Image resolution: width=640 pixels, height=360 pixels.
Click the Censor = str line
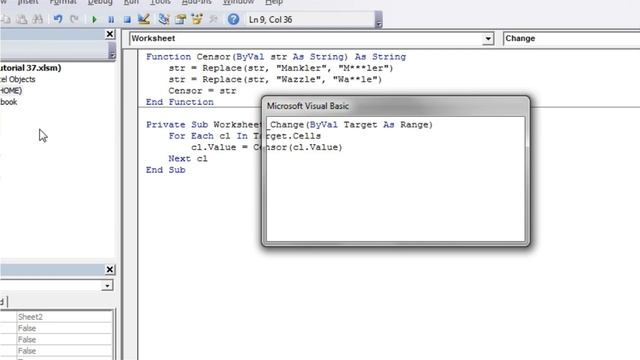(x=202, y=91)
